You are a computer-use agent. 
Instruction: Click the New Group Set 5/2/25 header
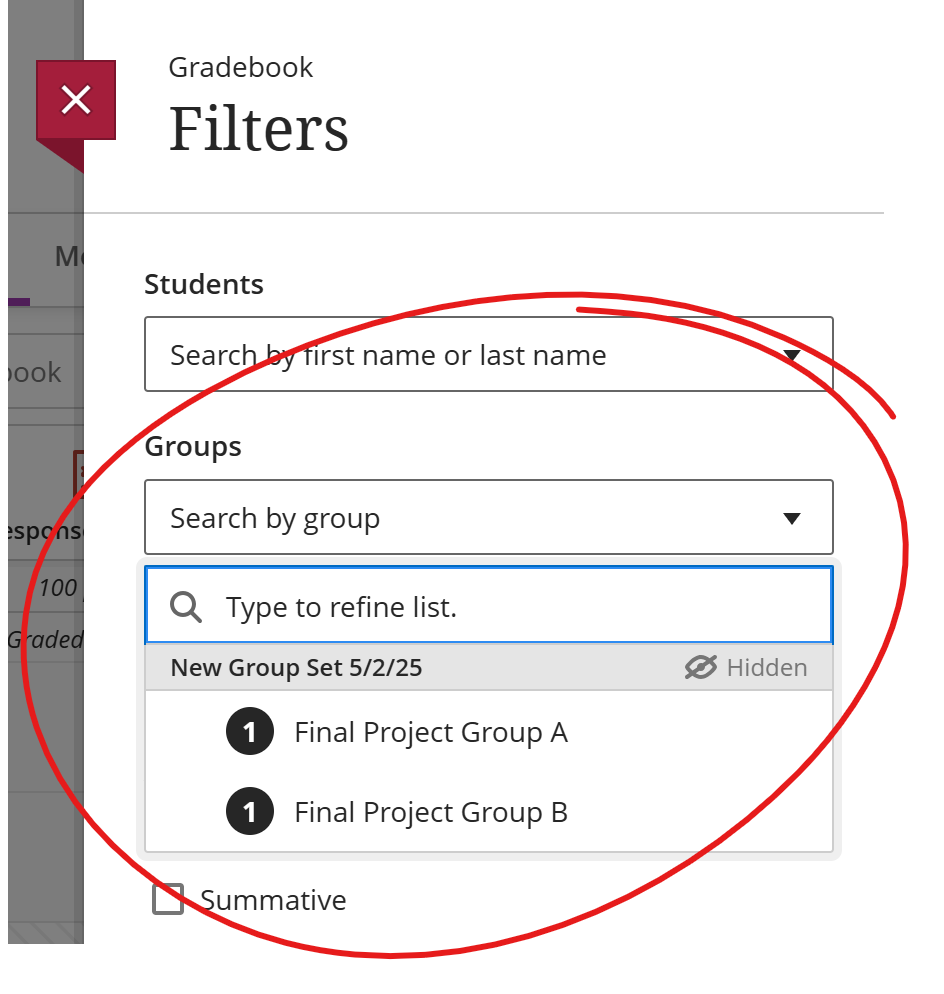tap(296, 668)
